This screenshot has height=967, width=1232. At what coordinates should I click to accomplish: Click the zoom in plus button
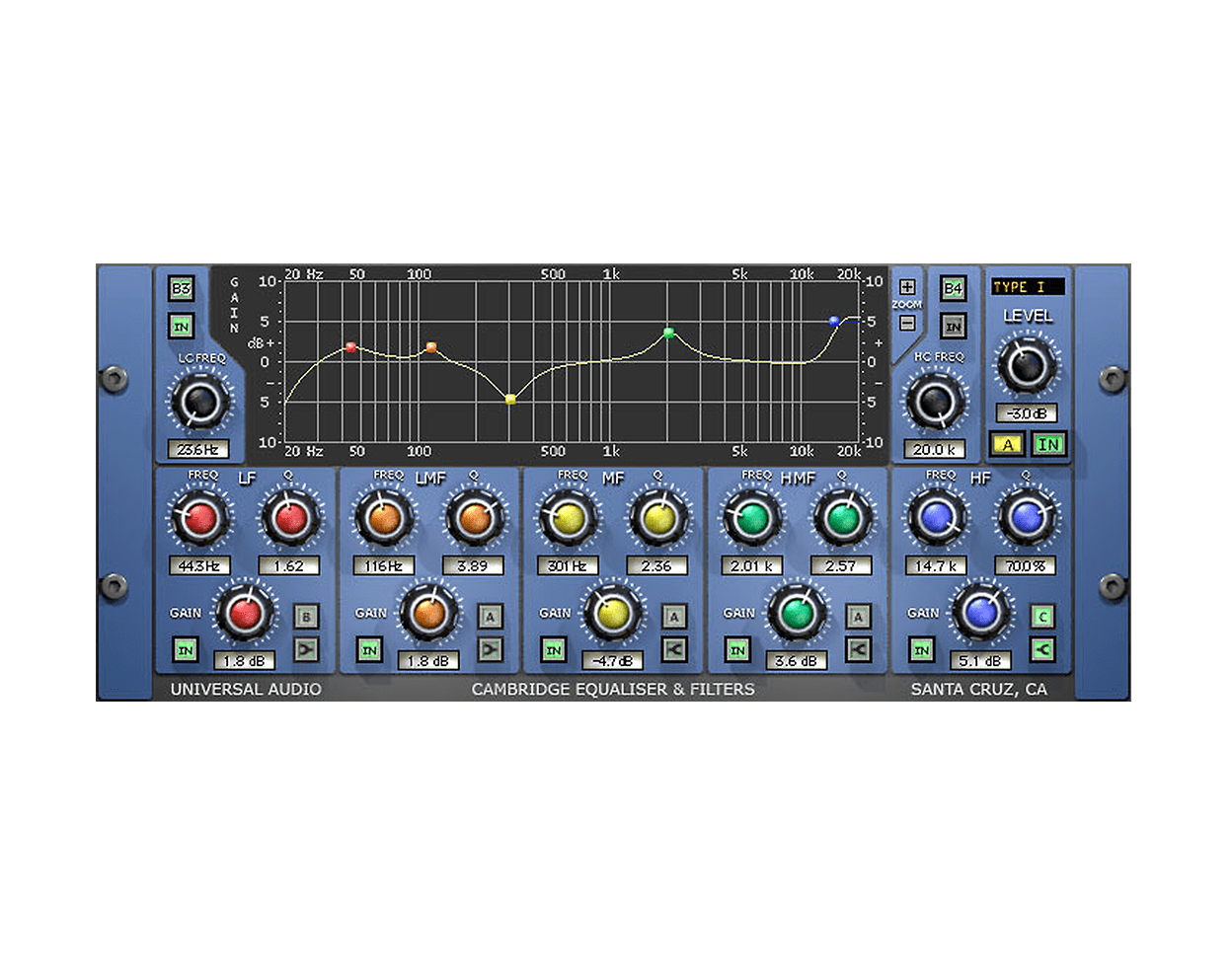point(906,287)
